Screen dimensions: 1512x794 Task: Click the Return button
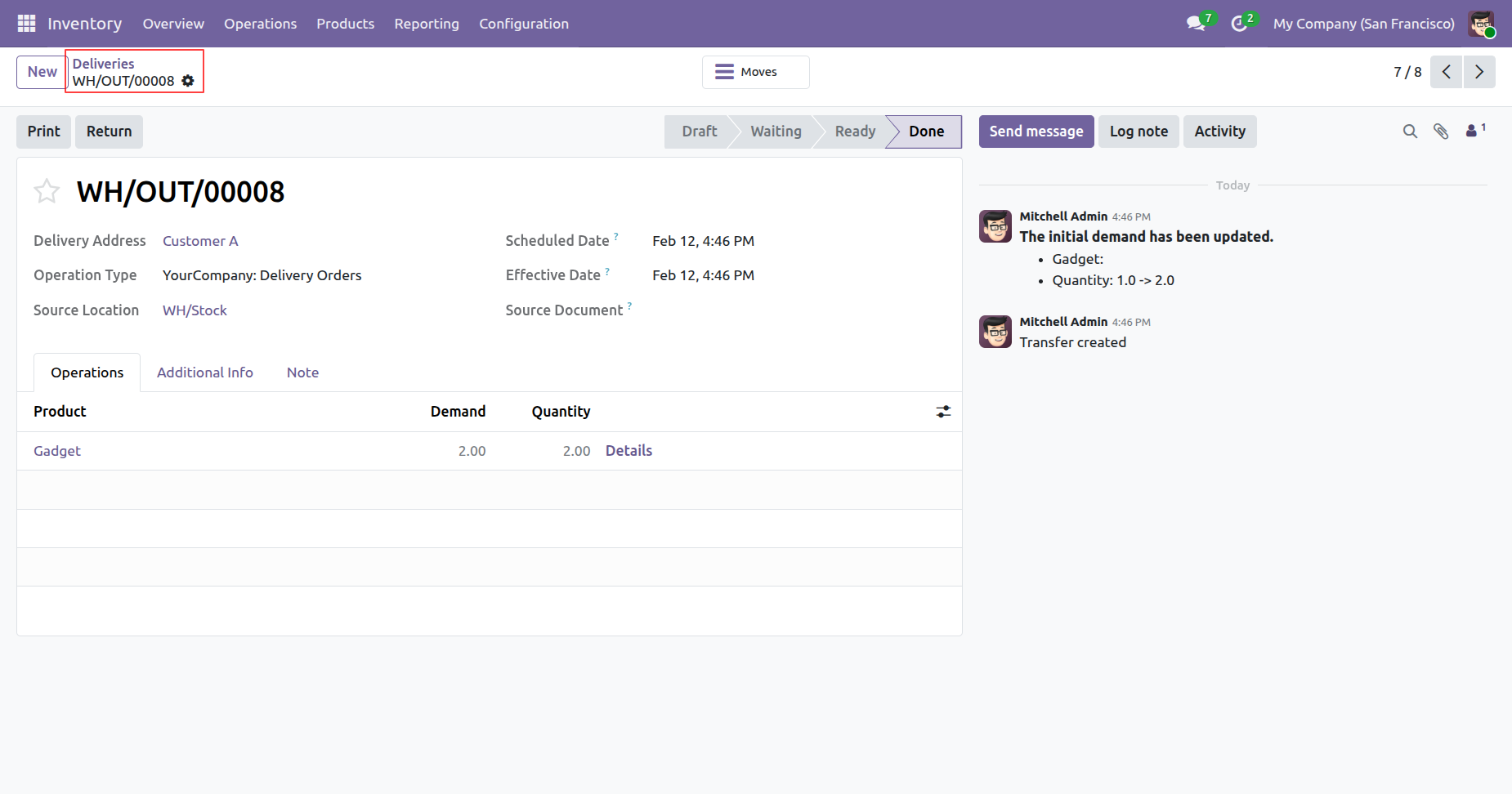point(109,132)
